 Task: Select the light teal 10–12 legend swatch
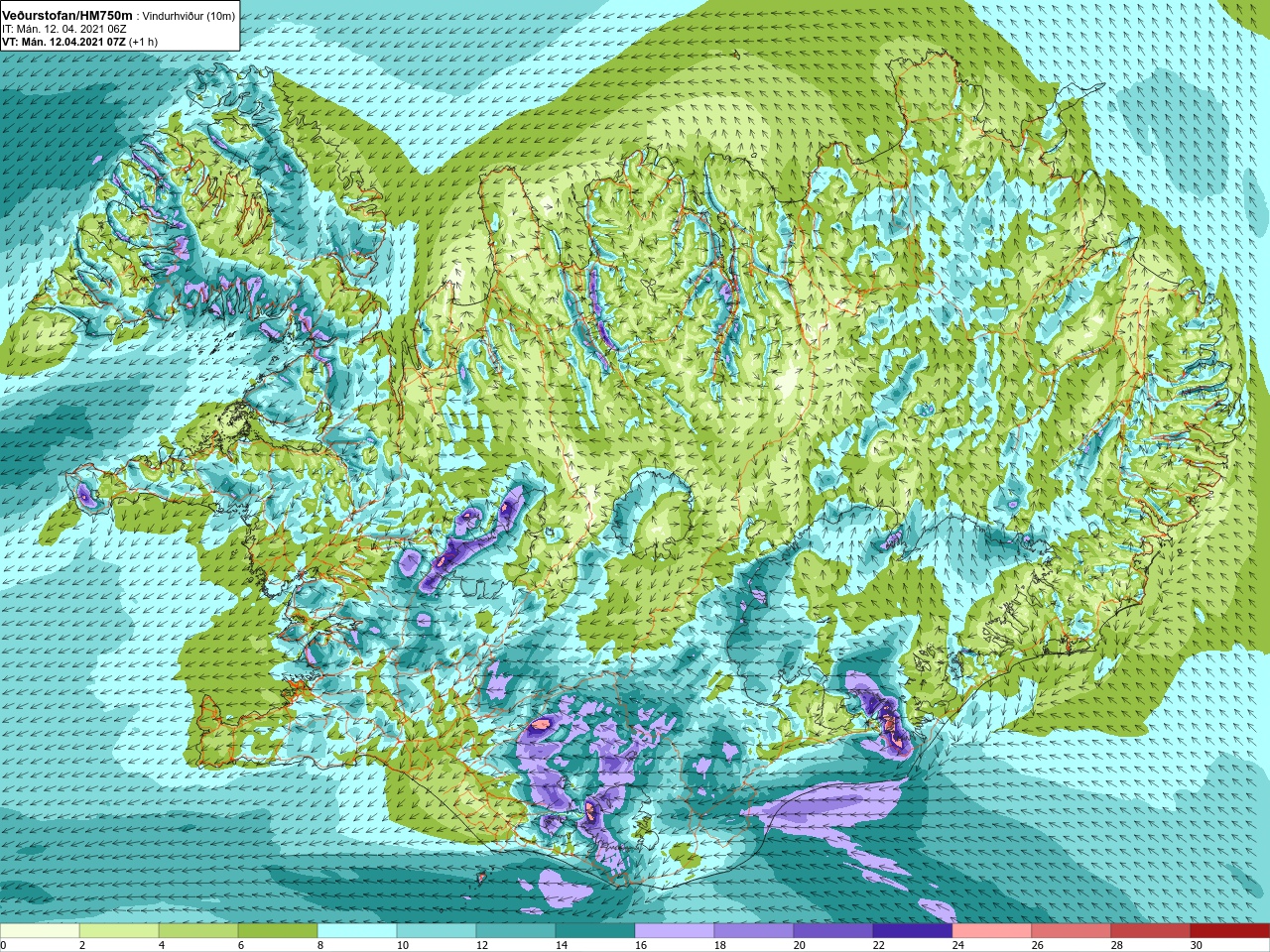(437, 931)
